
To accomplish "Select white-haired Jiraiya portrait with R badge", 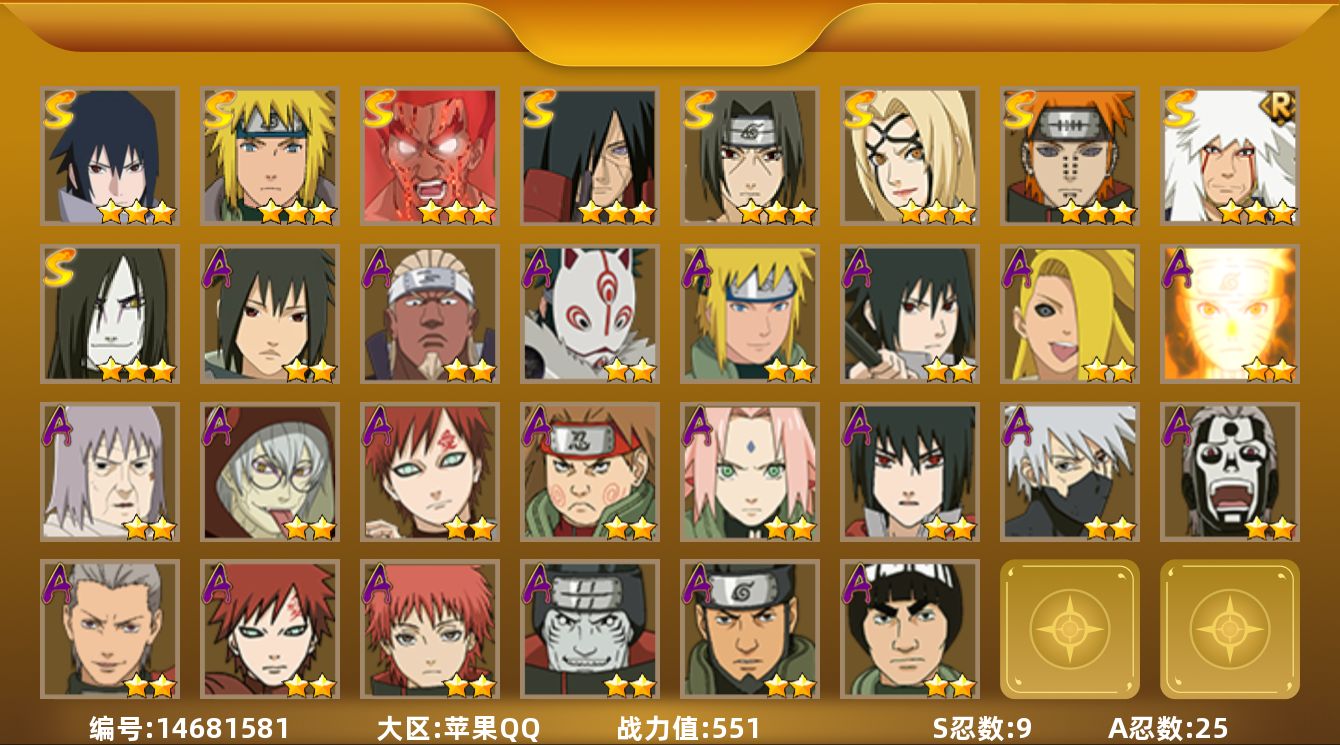I will pyautogui.click(x=1229, y=156).
